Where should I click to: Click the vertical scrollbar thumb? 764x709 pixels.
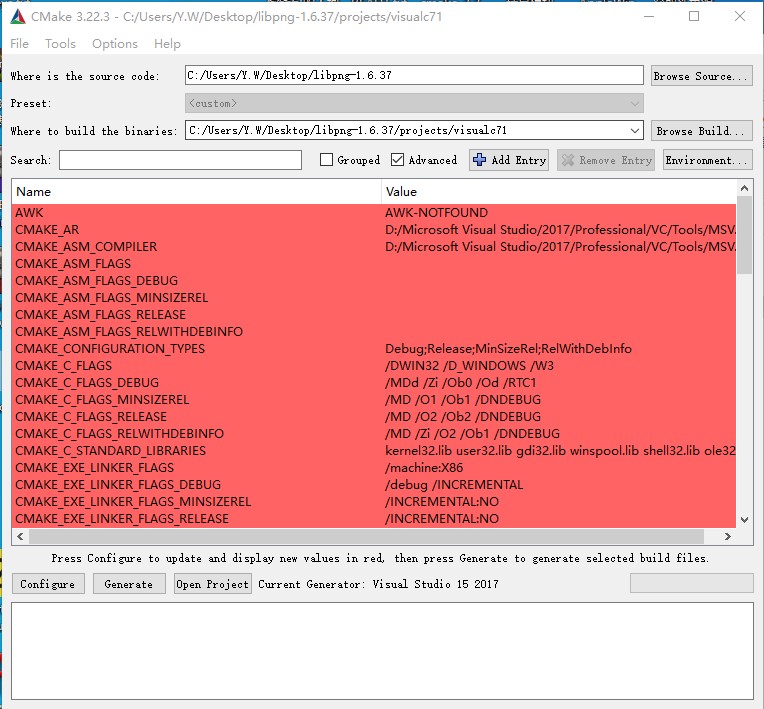click(745, 235)
